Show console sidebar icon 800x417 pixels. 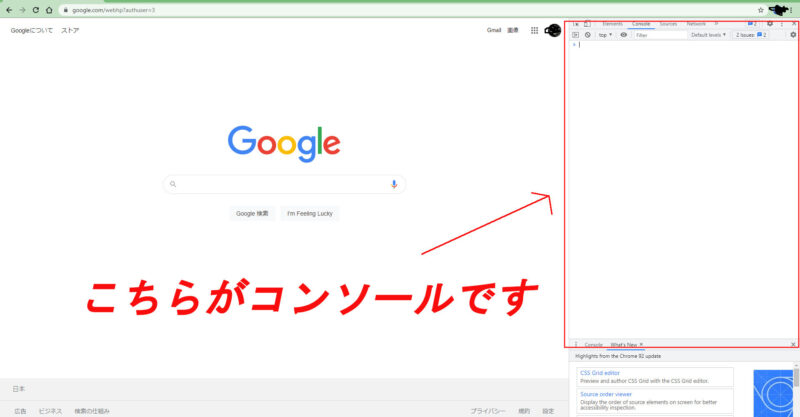[576, 35]
